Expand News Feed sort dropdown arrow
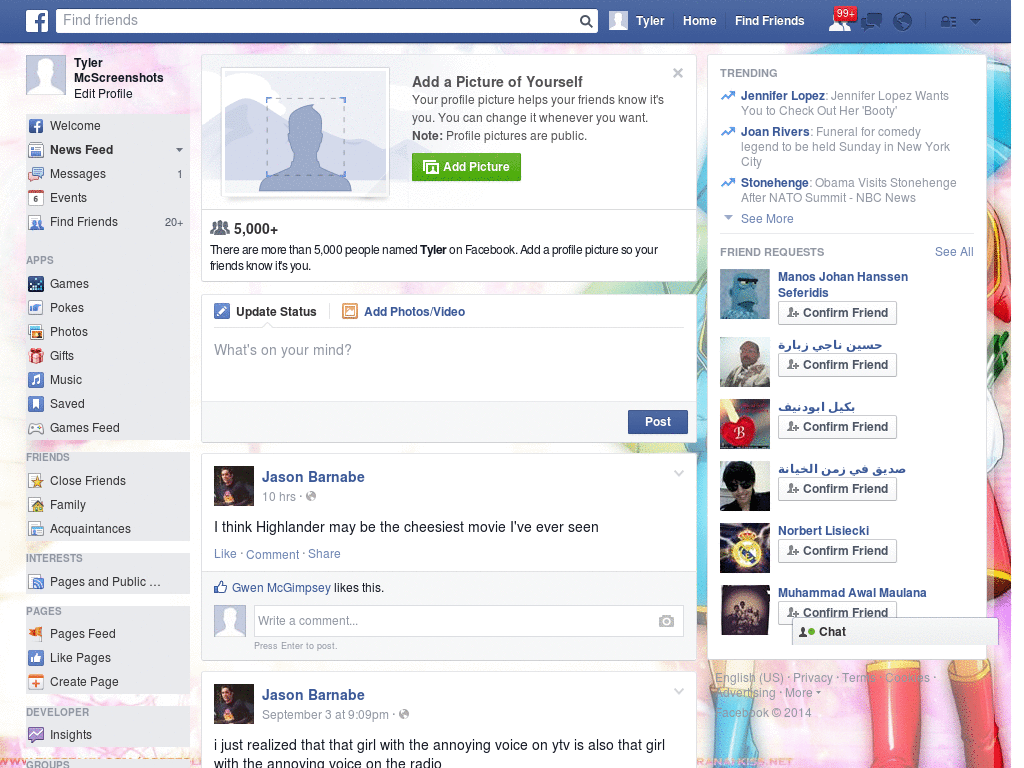1024x768 pixels. [x=179, y=150]
